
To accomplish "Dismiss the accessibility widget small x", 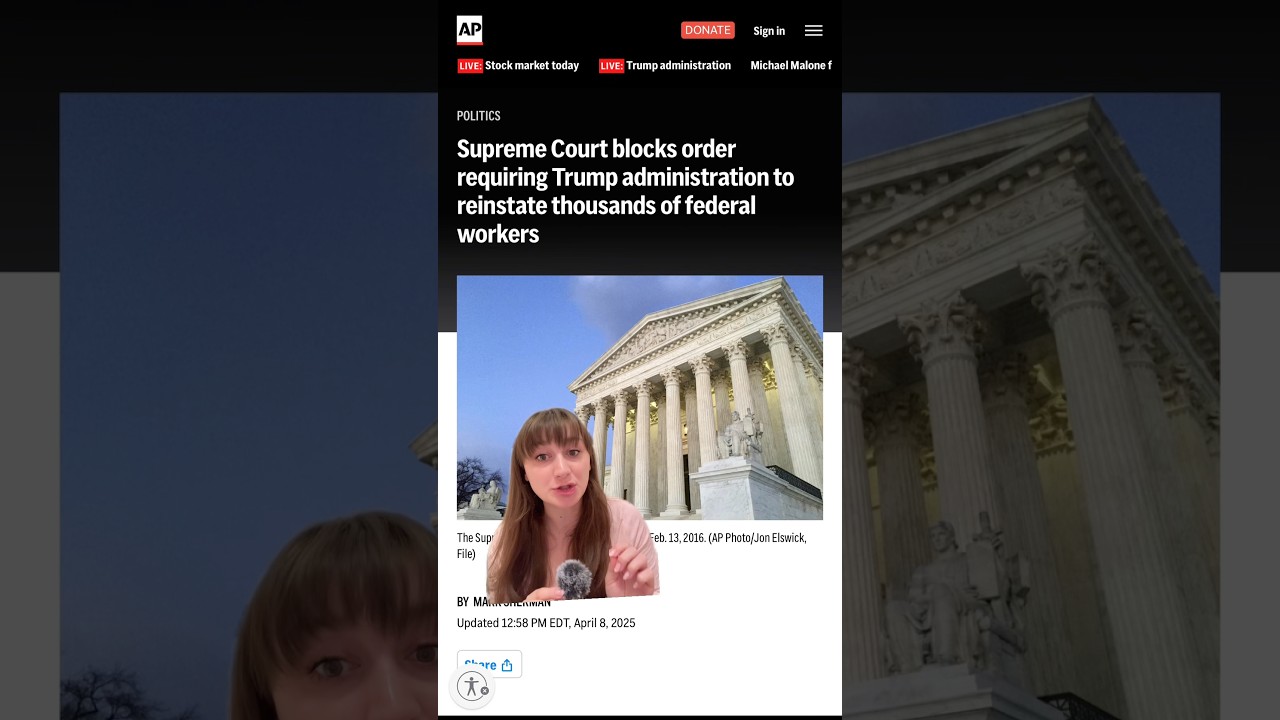I will pyautogui.click(x=485, y=691).
